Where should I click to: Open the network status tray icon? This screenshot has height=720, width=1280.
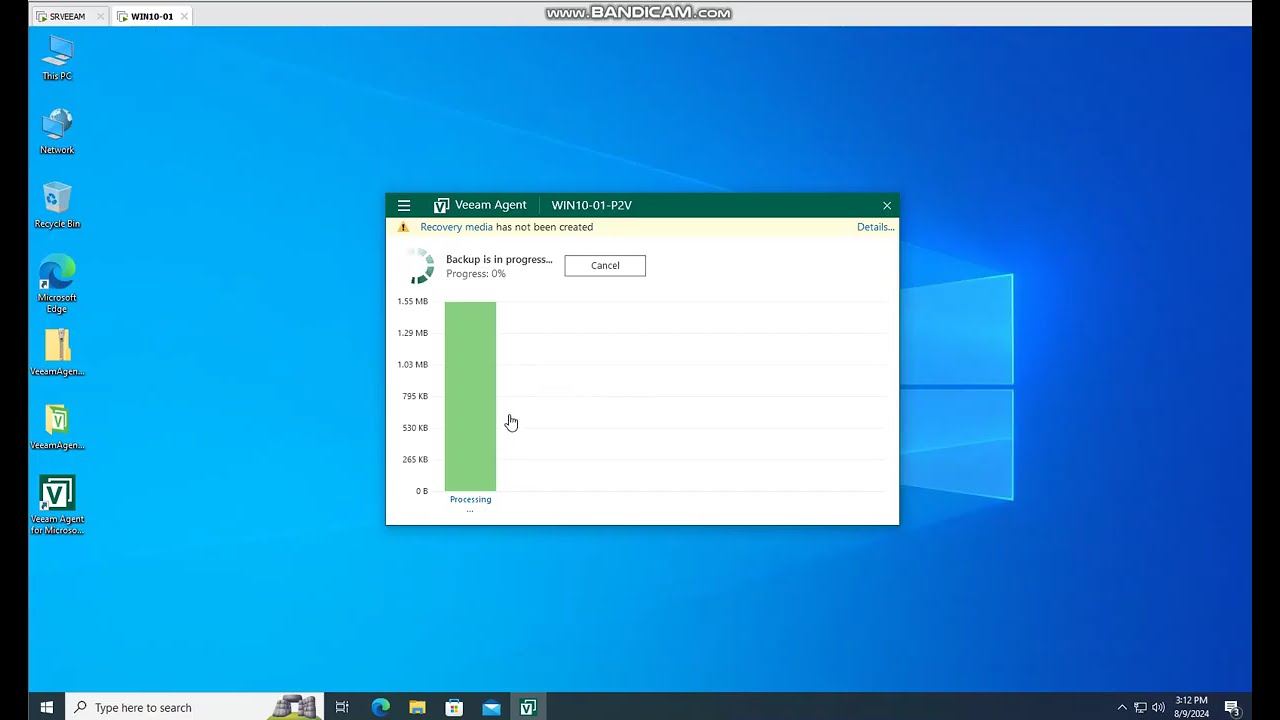point(1140,708)
